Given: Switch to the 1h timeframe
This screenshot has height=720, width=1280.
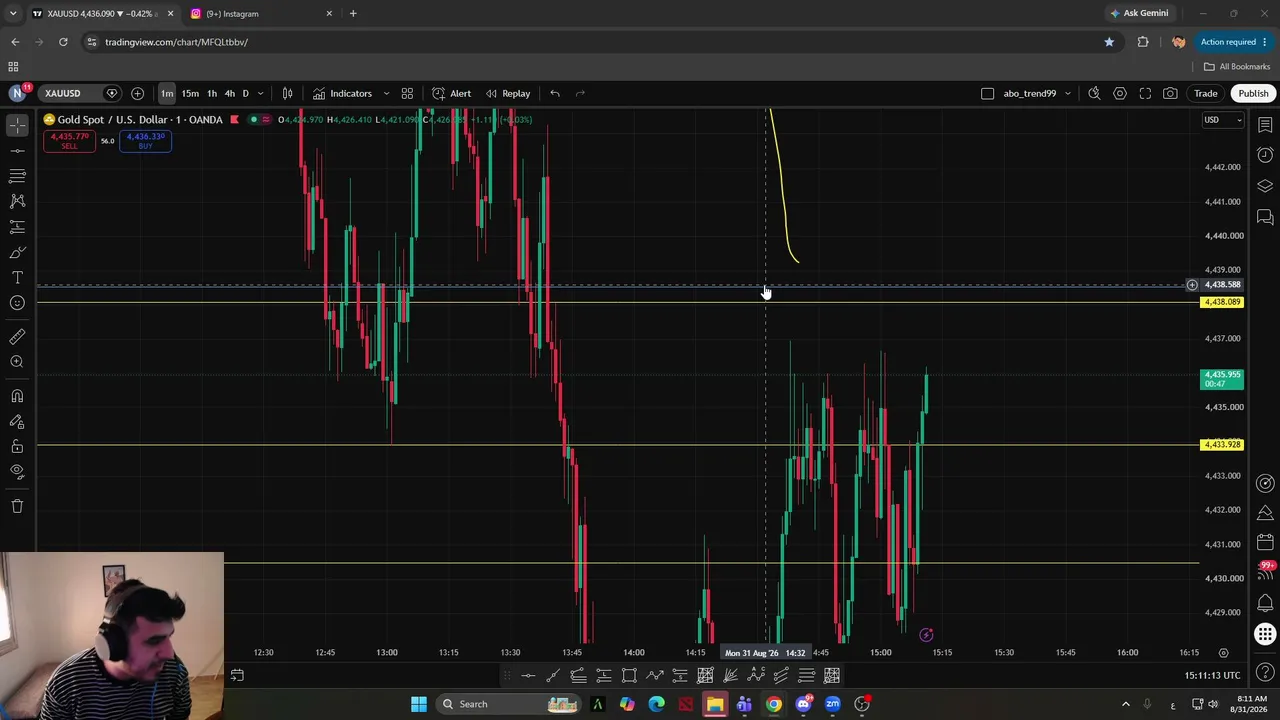Looking at the screenshot, I should [x=212, y=93].
